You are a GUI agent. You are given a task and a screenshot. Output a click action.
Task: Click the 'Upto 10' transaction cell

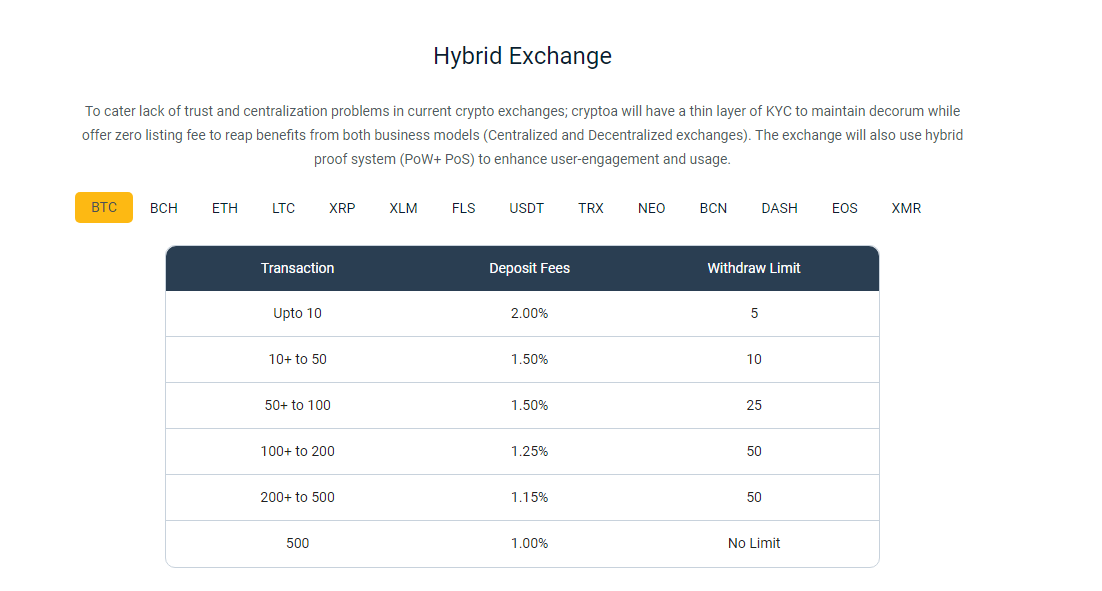tap(297, 313)
